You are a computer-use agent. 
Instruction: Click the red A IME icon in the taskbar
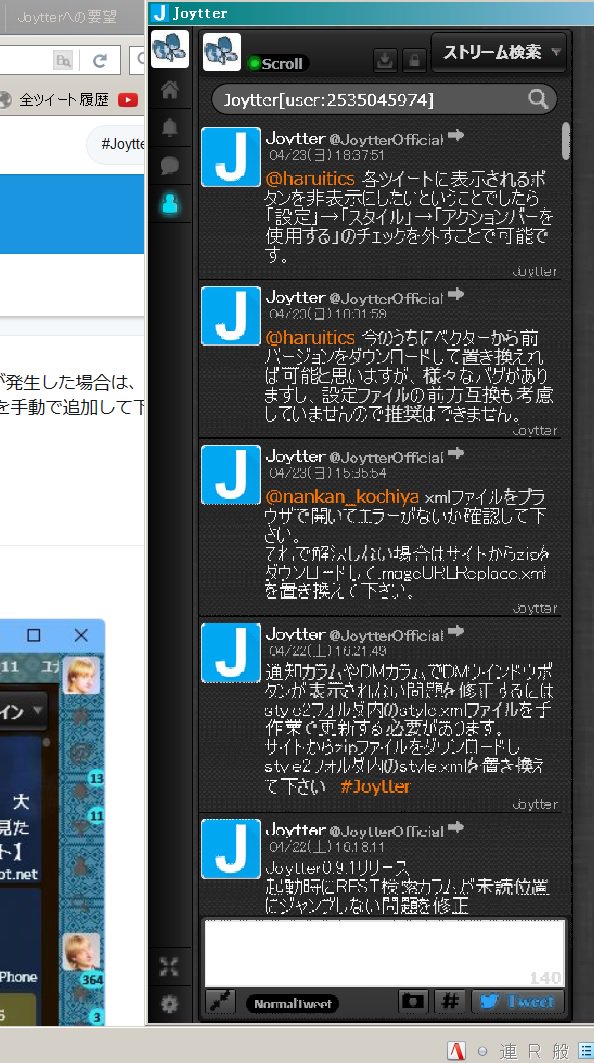pos(458,1051)
